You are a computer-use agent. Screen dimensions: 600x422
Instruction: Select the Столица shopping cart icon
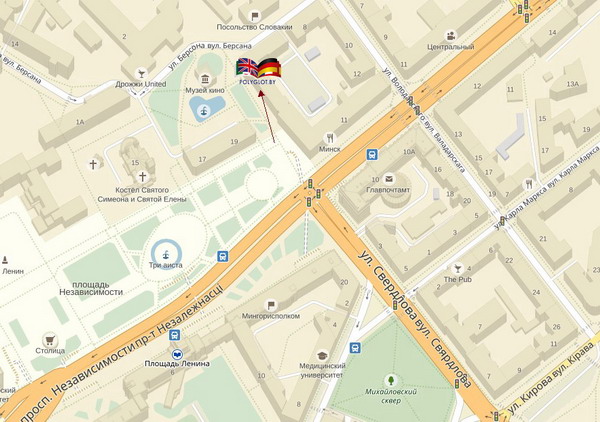tap(50, 340)
